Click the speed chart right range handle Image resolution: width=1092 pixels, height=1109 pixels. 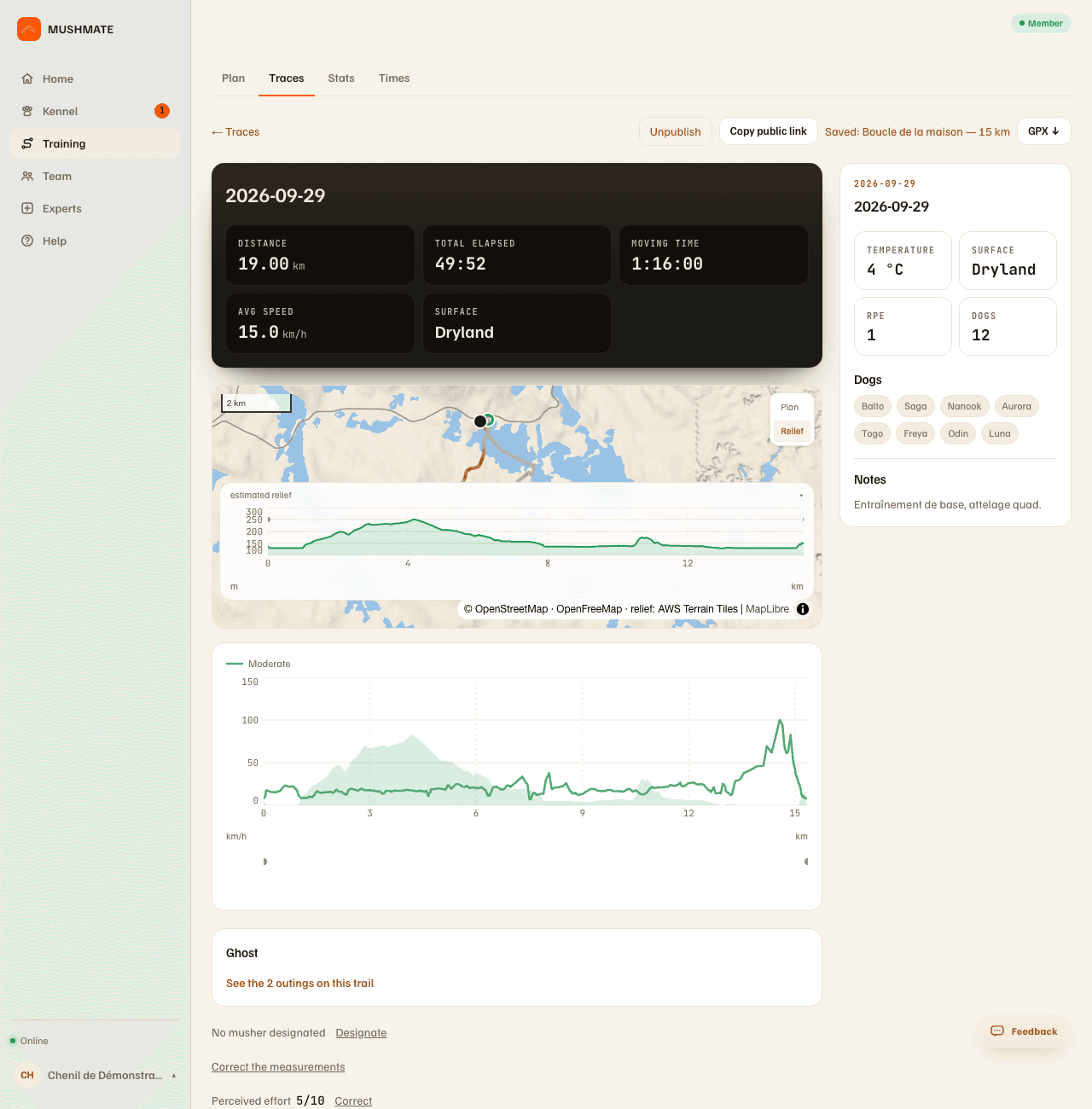tap(806, 862)
